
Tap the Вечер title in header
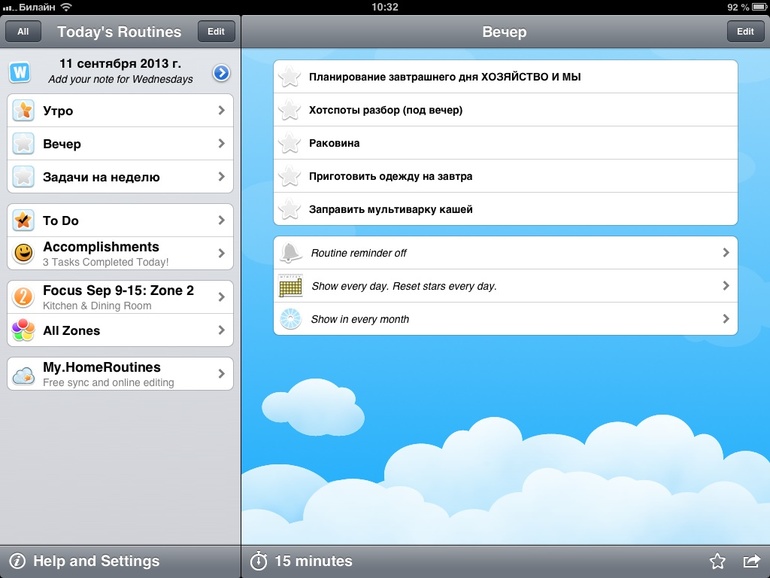point(504,32)
